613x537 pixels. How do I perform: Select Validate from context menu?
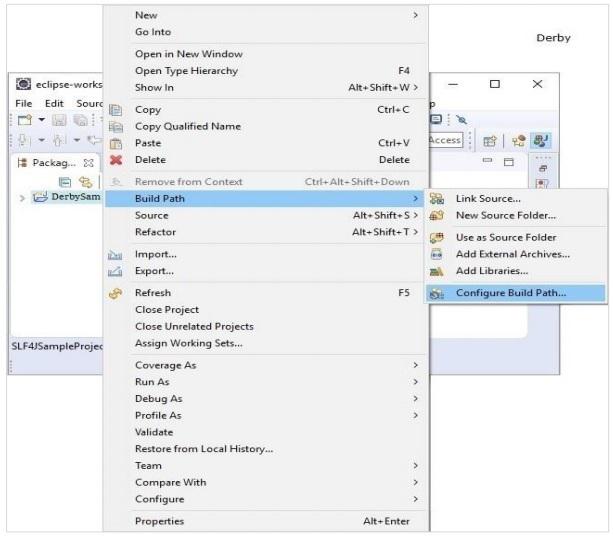(x=265, y=433)
